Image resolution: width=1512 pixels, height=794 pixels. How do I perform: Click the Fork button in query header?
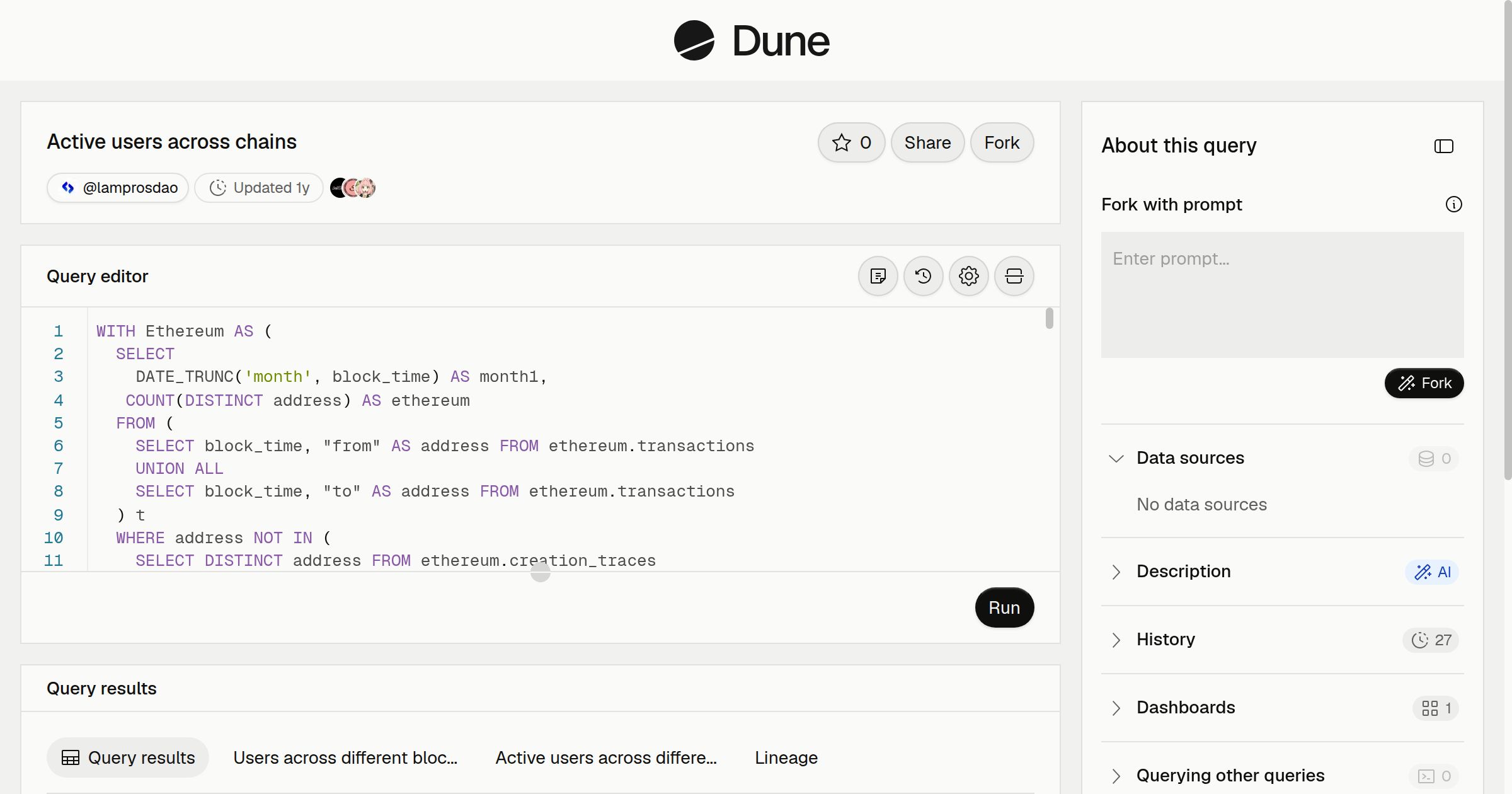pos(1002,142)
